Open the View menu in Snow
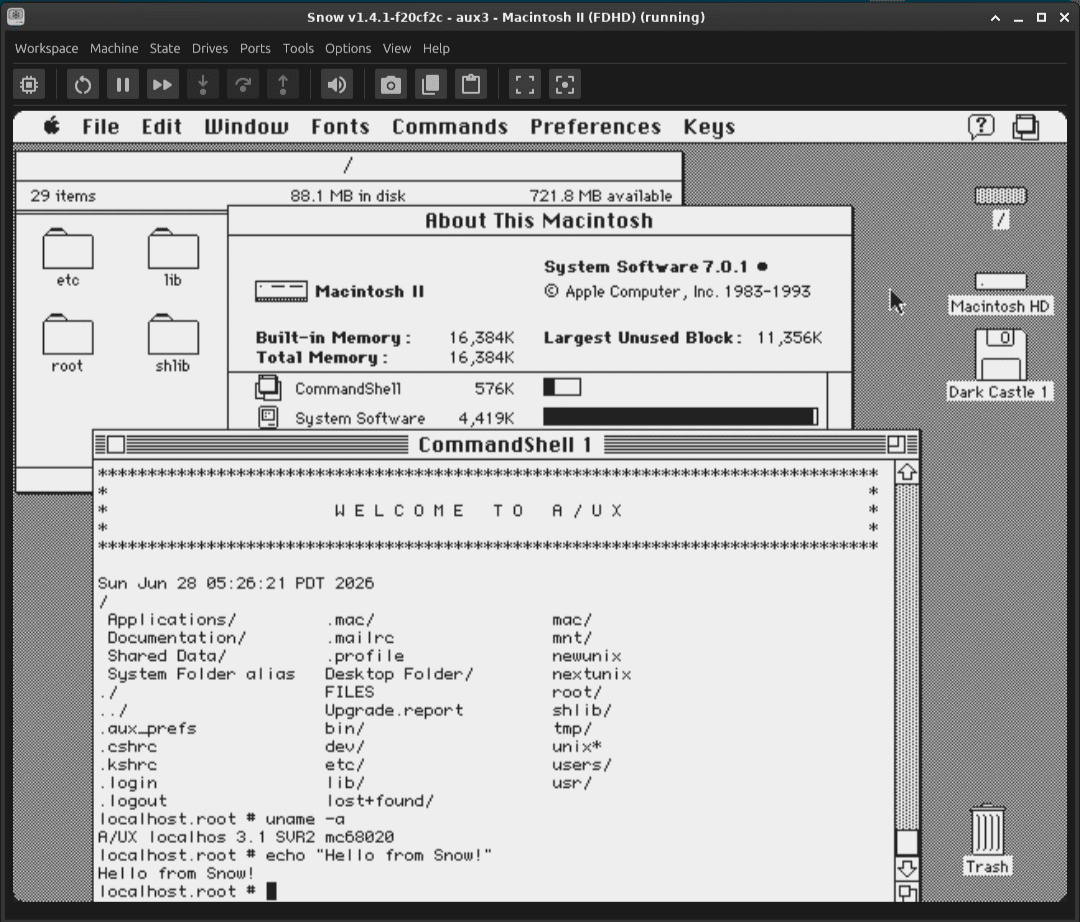Screen dimensions: 1080x922 click(x=397, y=48)
